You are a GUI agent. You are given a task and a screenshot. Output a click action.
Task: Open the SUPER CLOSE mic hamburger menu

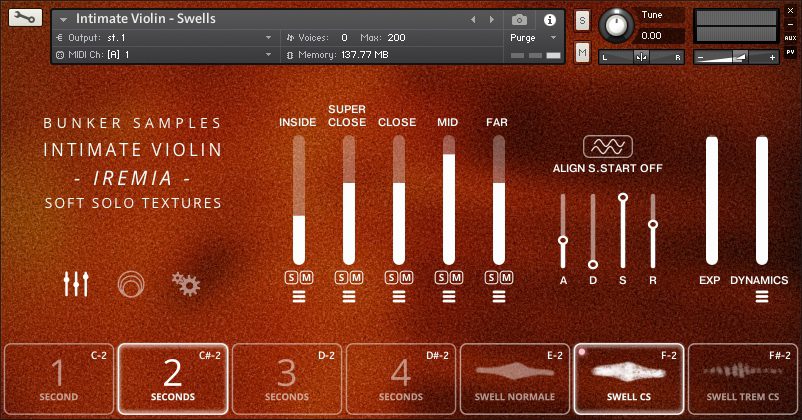(x=349, y=296)
